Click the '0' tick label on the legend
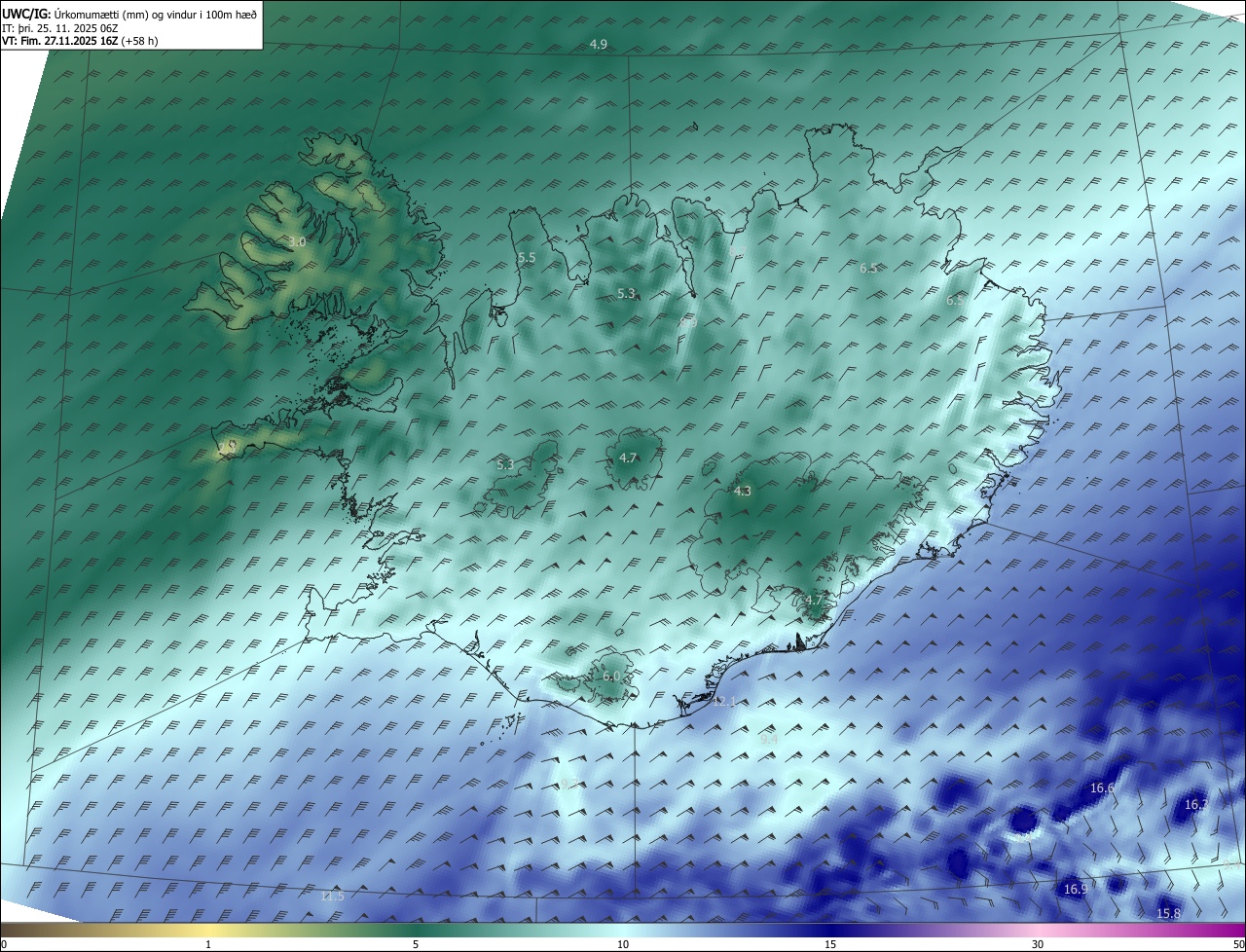This screenshot has height=952, width=1246. pyautogui.click(x=4, y=945)
